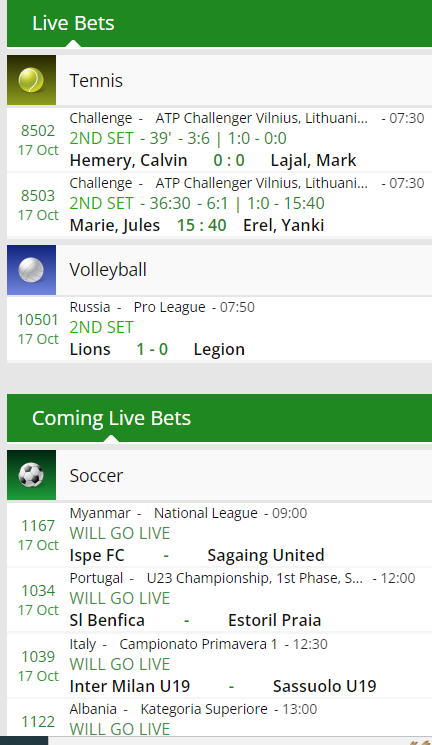Click event number 10501
Screen dimensions: 432x745
[38, 320]
